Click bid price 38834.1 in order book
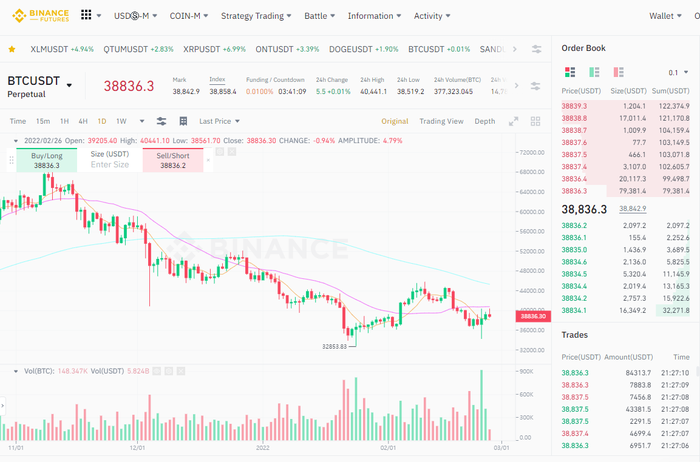The width and height of the screenshot is (700, 462). (574, 310)
